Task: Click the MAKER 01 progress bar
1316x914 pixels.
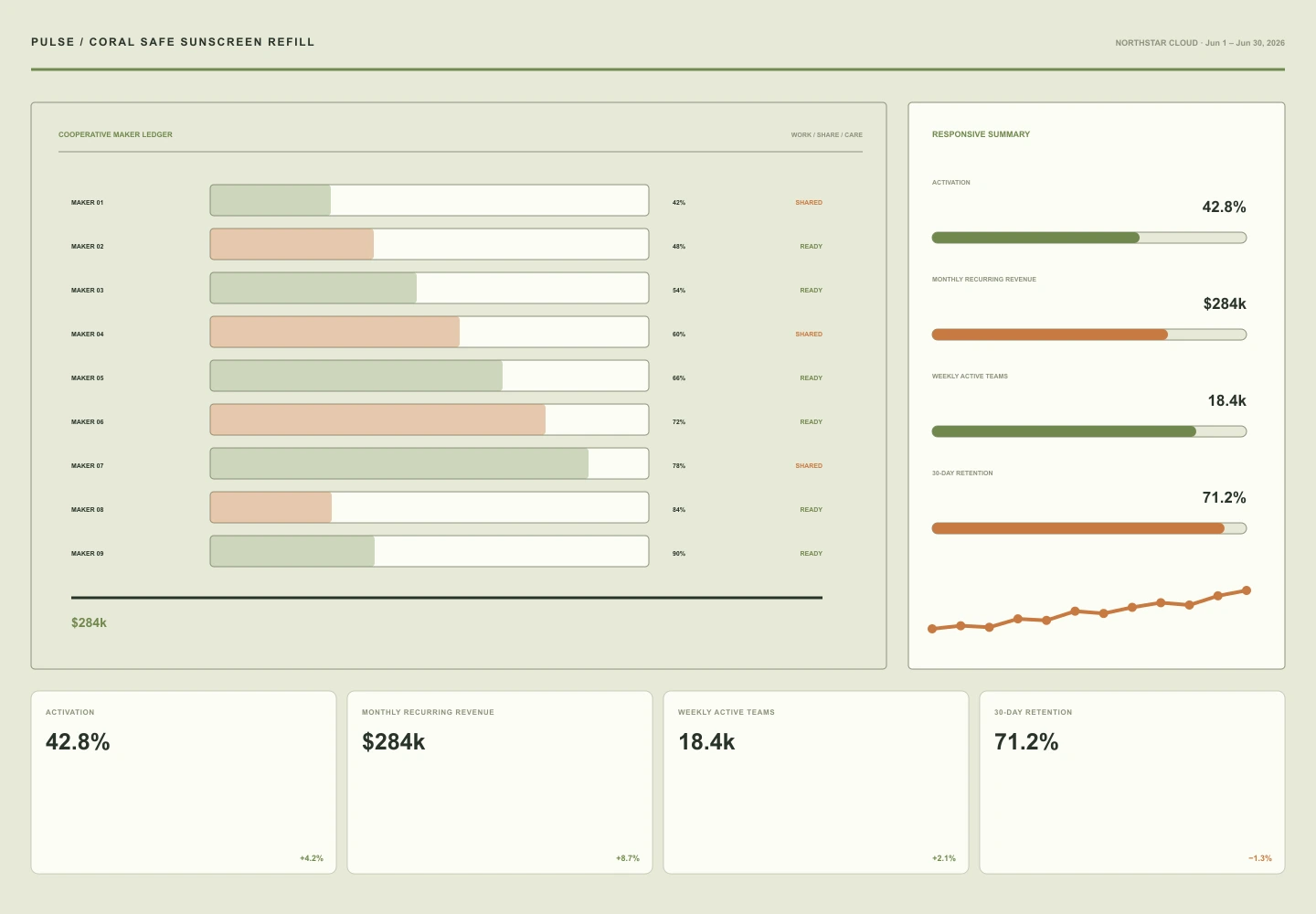Action: pyautogui.click(x=430, y=200)
